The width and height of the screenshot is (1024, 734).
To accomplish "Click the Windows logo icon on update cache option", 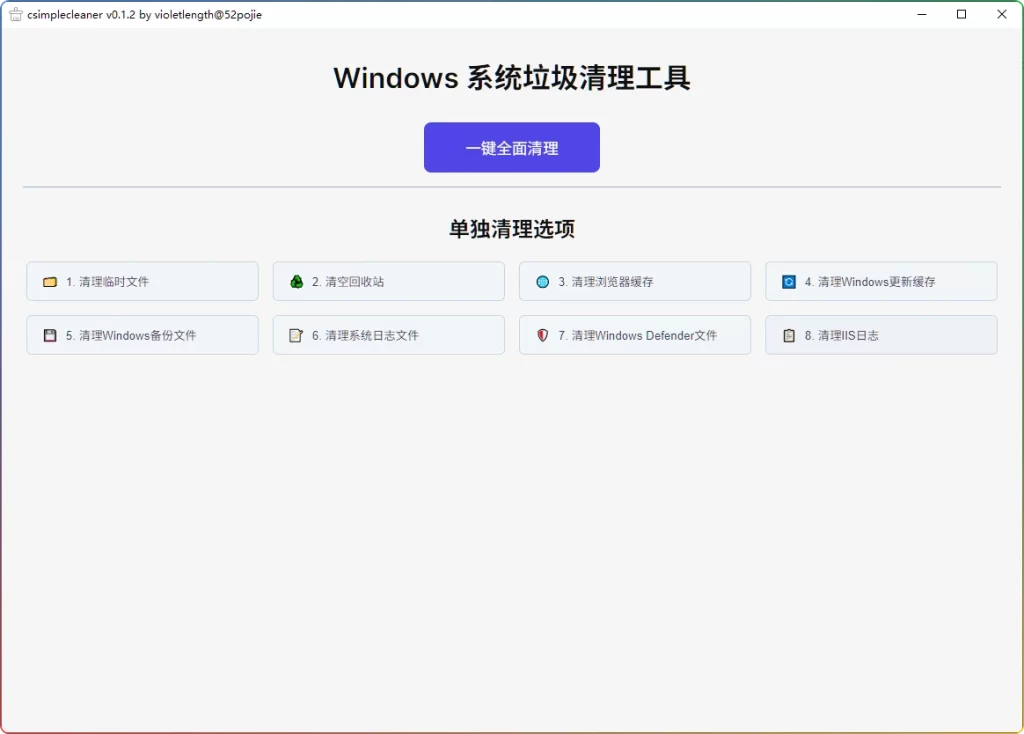I will pyautogui.click(x=788, y=281).
